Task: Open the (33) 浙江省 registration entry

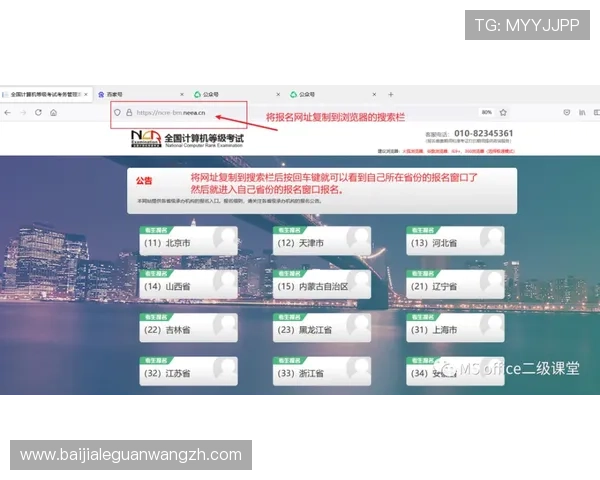Action: click(x=322, y=371)
